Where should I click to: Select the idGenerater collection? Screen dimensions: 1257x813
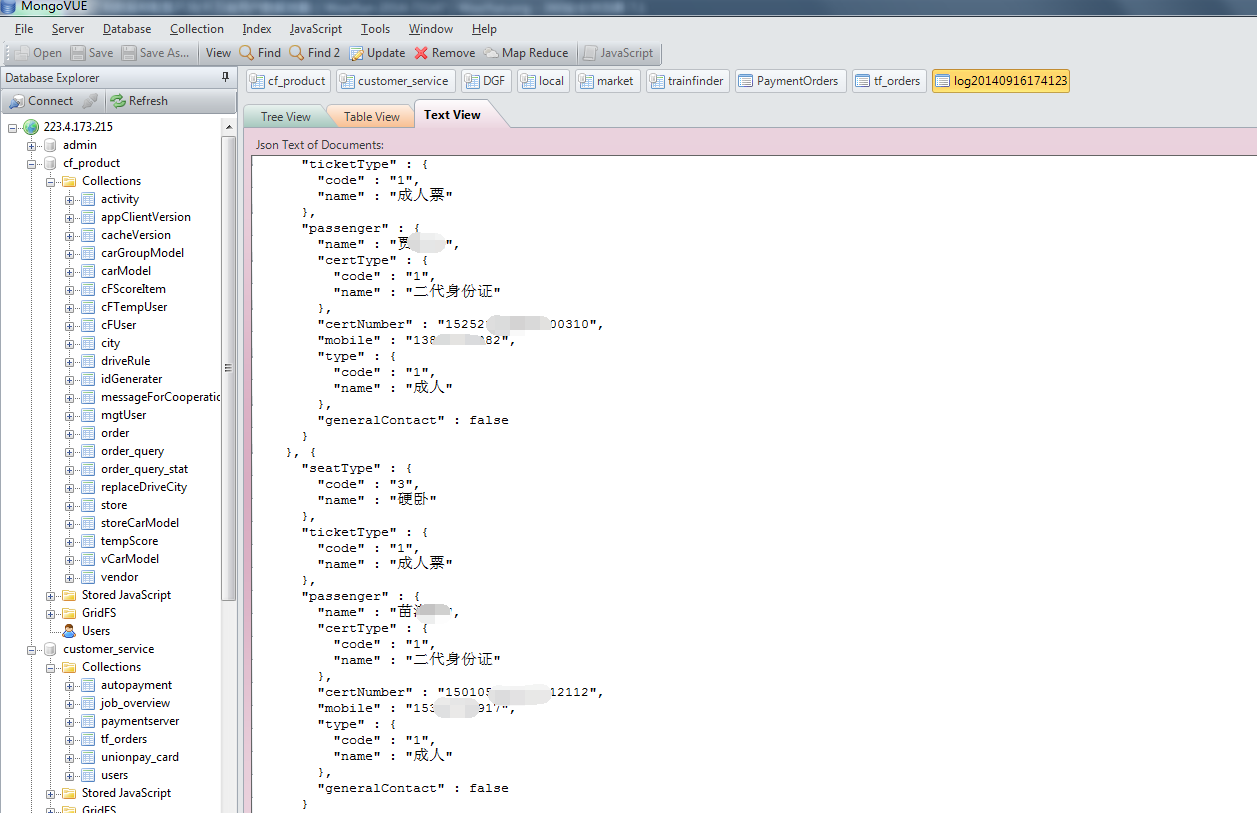click(131, 379)
